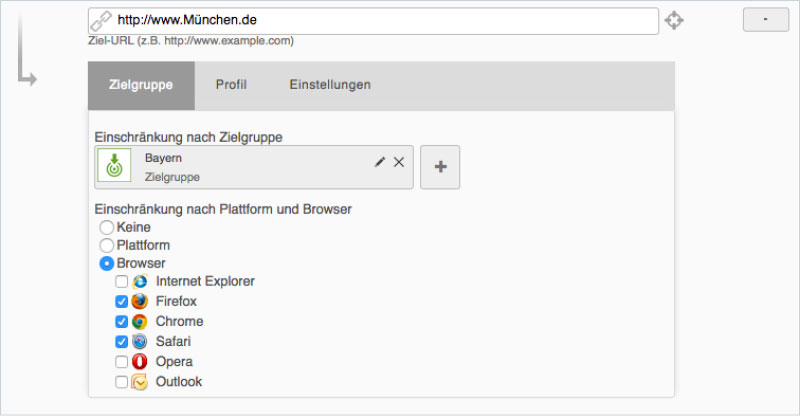Viewport: 800px width, 416px height.
Task: Click the Firefox browser icon
Action: tap(139, 301)
